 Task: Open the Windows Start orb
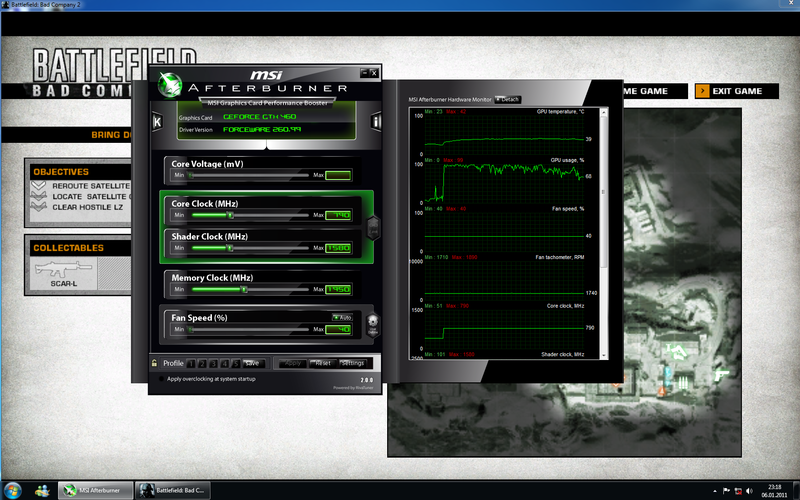(43, 490)
